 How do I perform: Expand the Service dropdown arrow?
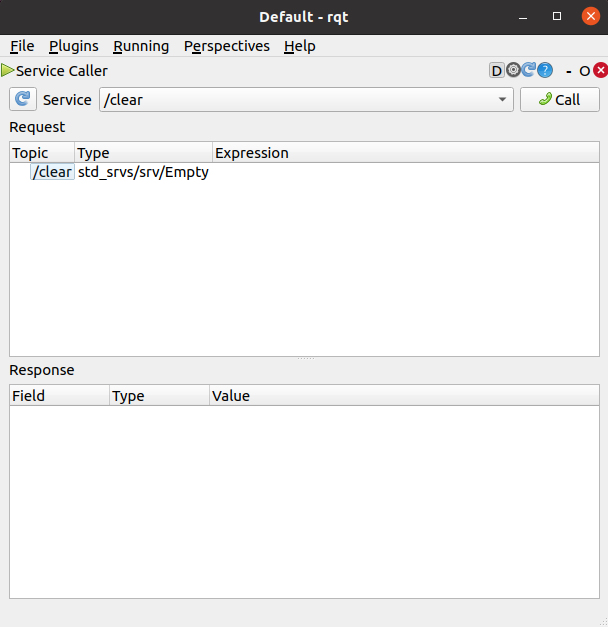502,100
